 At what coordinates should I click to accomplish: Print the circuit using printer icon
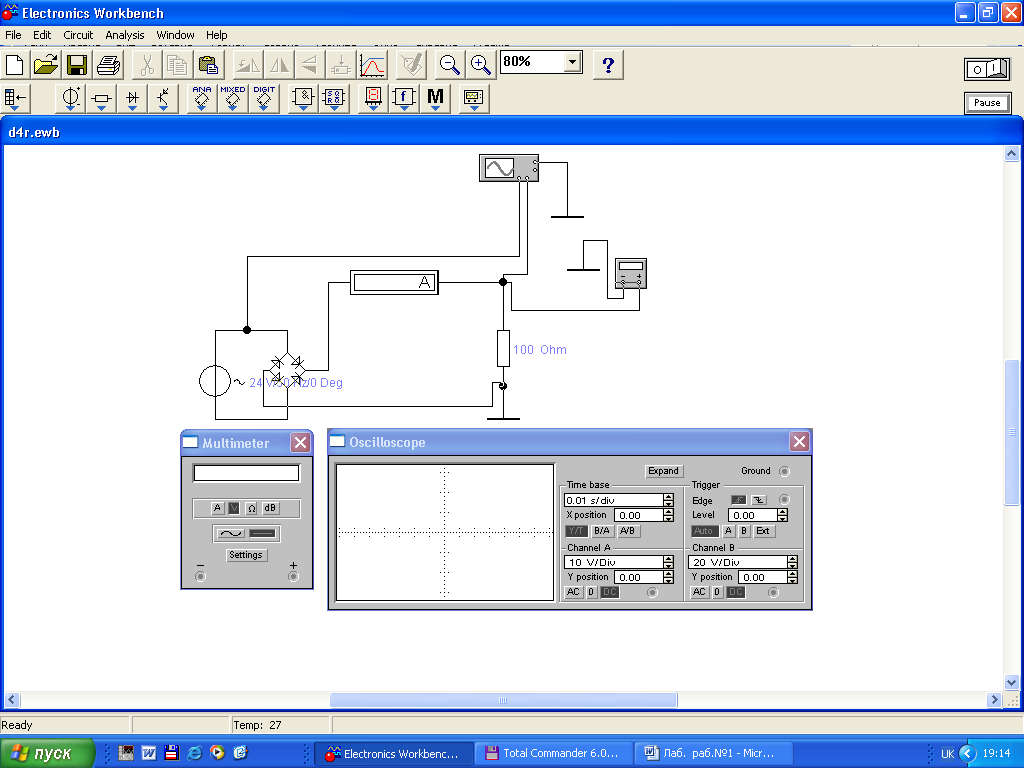(108, 65)
